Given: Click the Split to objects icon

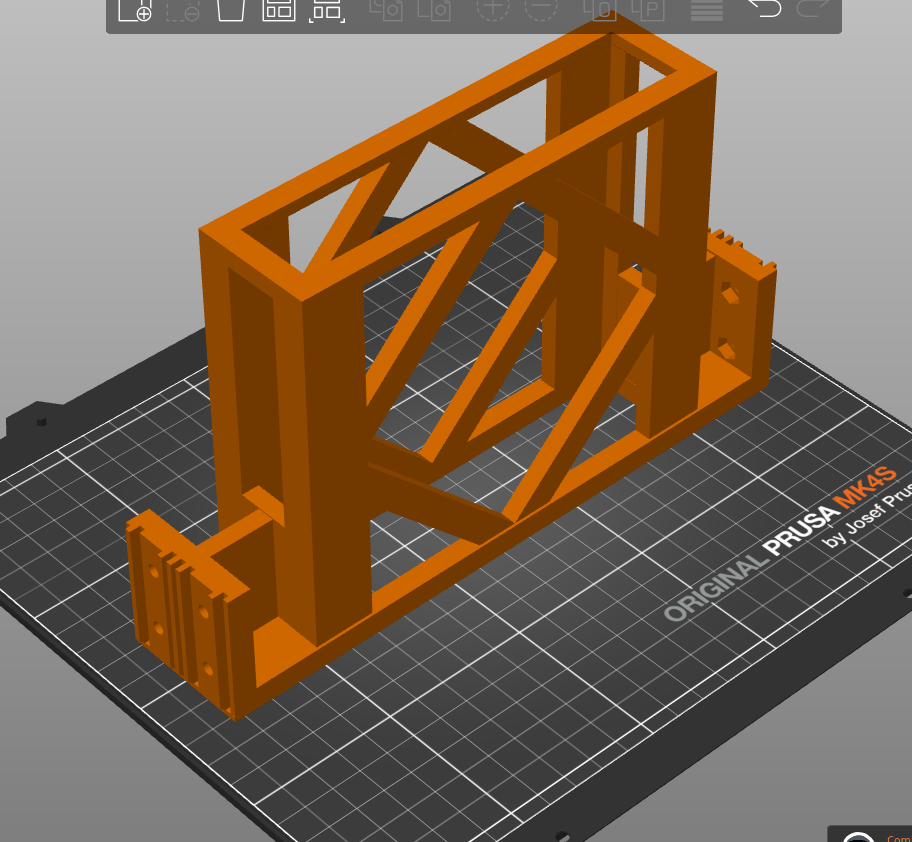Looking at the screenshot, I should [x=600, y=9].
